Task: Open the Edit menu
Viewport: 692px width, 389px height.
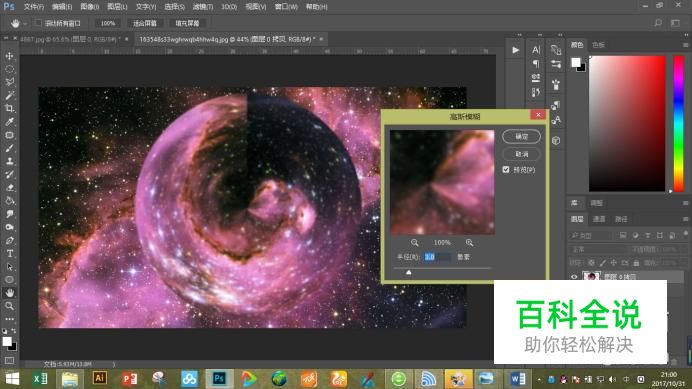Action: point(62,7)
